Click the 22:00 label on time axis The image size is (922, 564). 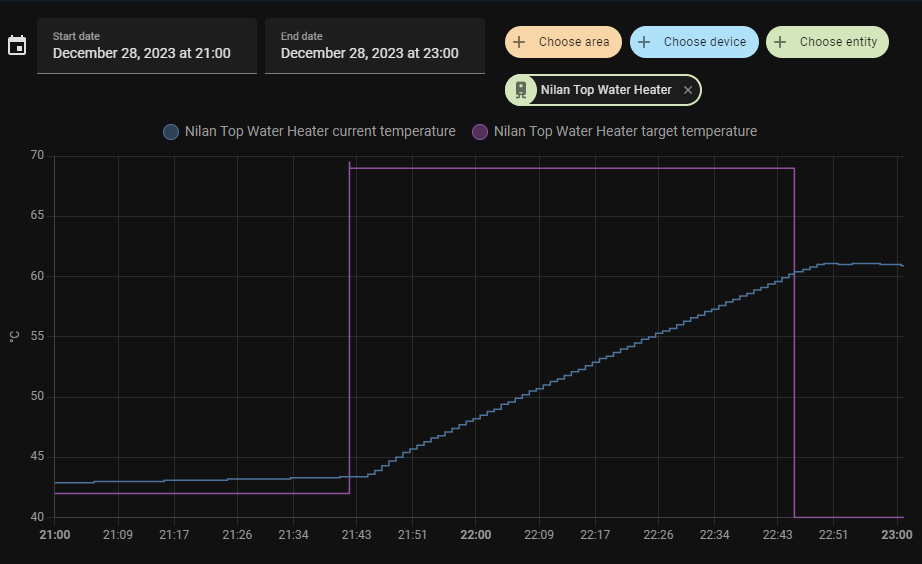click(475, 535)
